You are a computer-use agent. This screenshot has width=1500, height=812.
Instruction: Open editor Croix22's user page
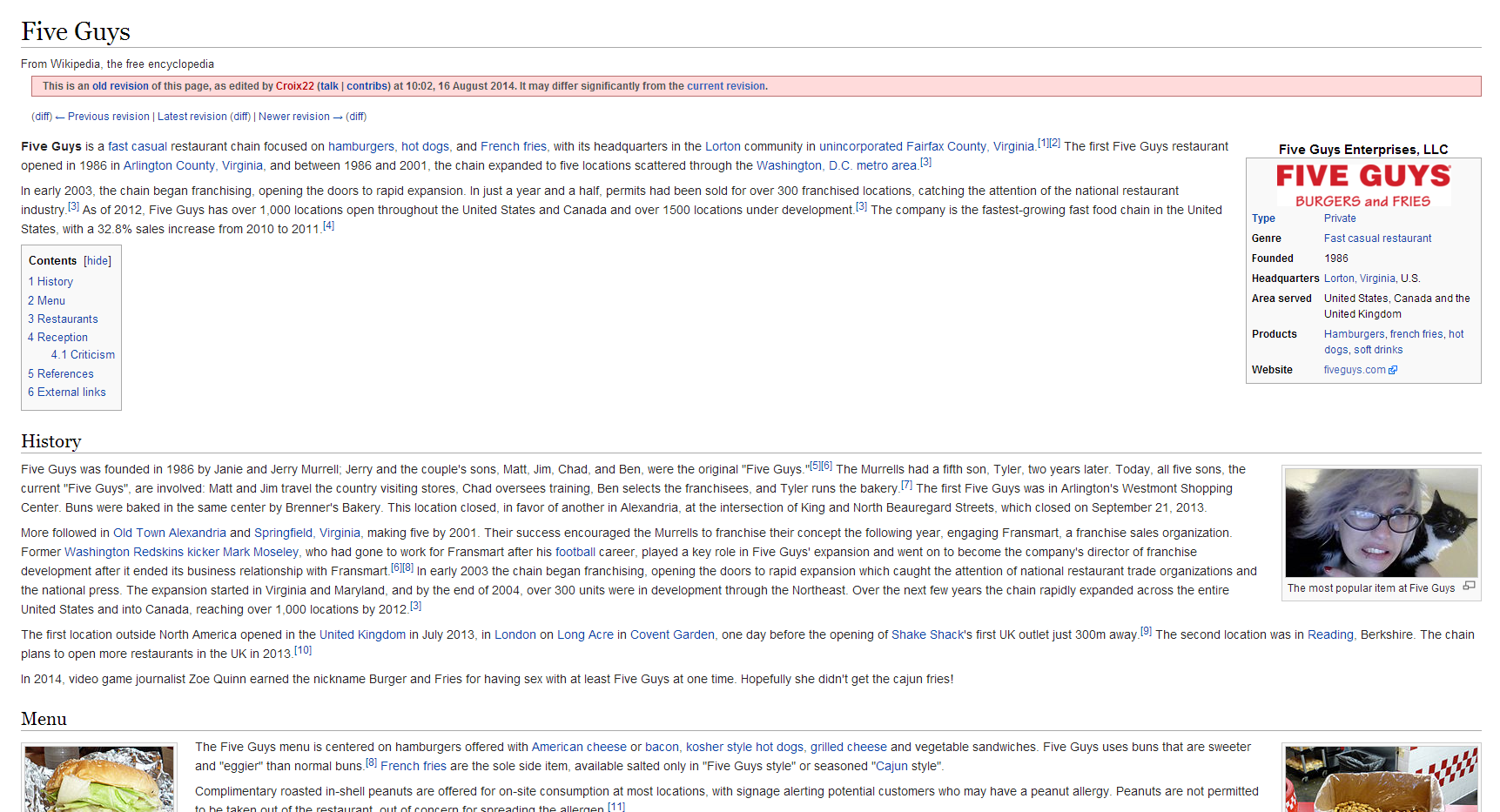pyautogui.click(x=294, y=86)
